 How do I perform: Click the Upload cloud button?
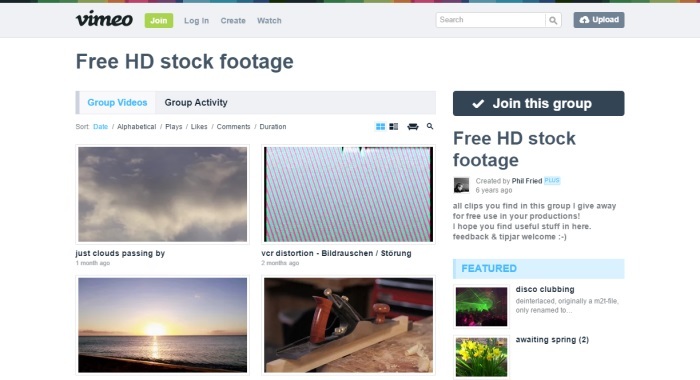tap(599, 20)
